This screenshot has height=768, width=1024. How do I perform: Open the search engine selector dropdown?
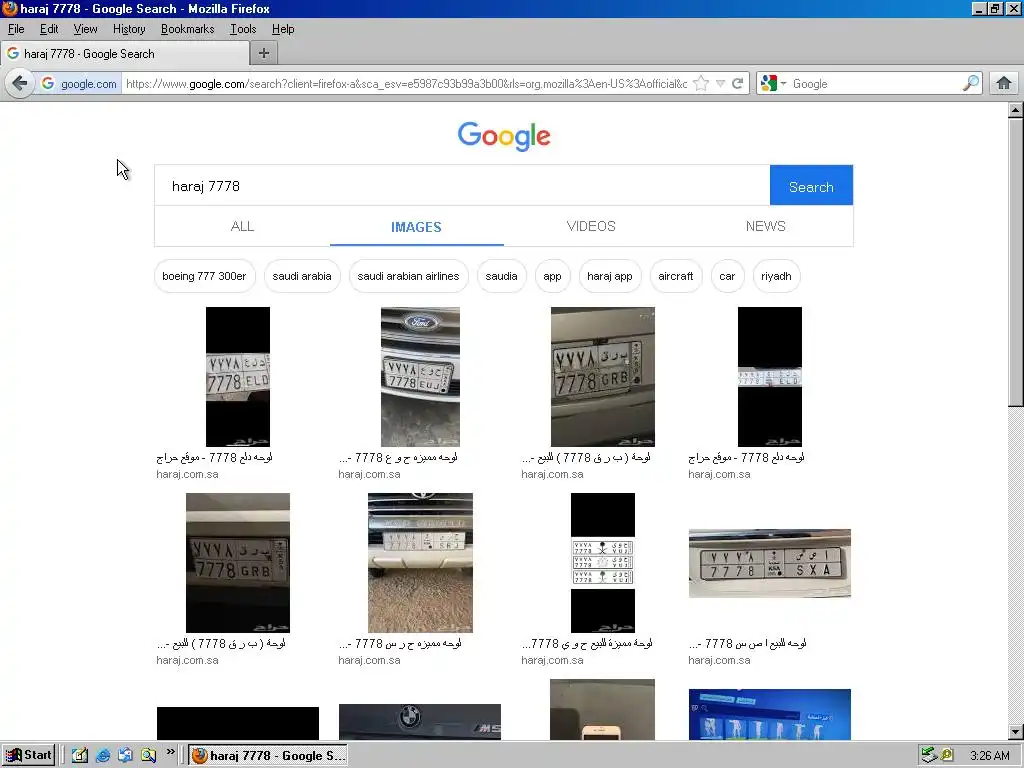pos(773,84)
